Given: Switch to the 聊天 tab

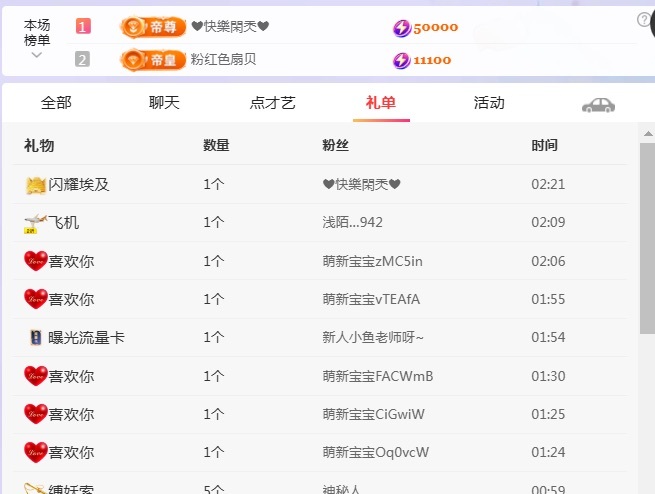Looking at the screenshot, I should tap(164, 103).
